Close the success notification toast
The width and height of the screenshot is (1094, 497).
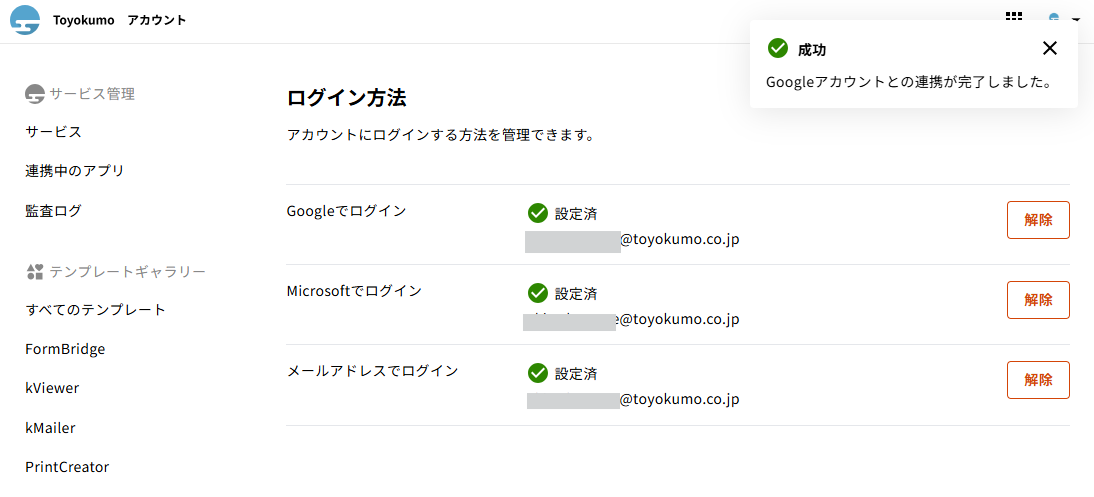[1049, 48]
